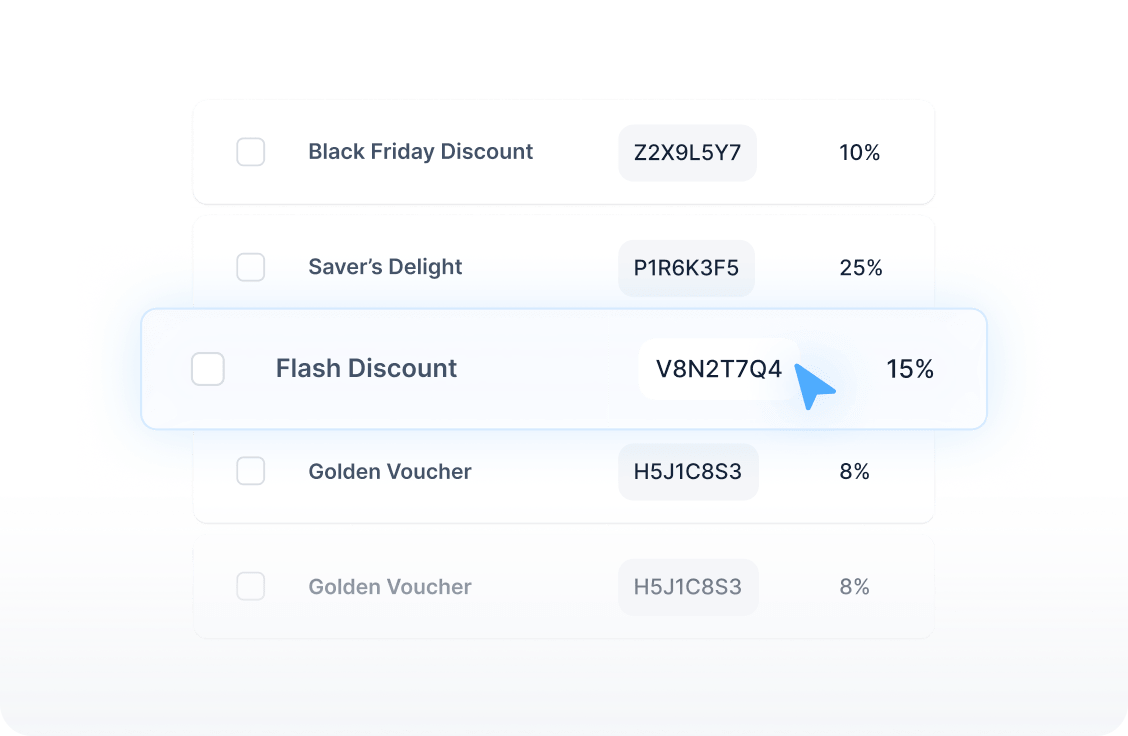This screenshot has height=736, width=1128.
Task: Copy the P1R6K3F5 code chip
Action: pos(686,268)
